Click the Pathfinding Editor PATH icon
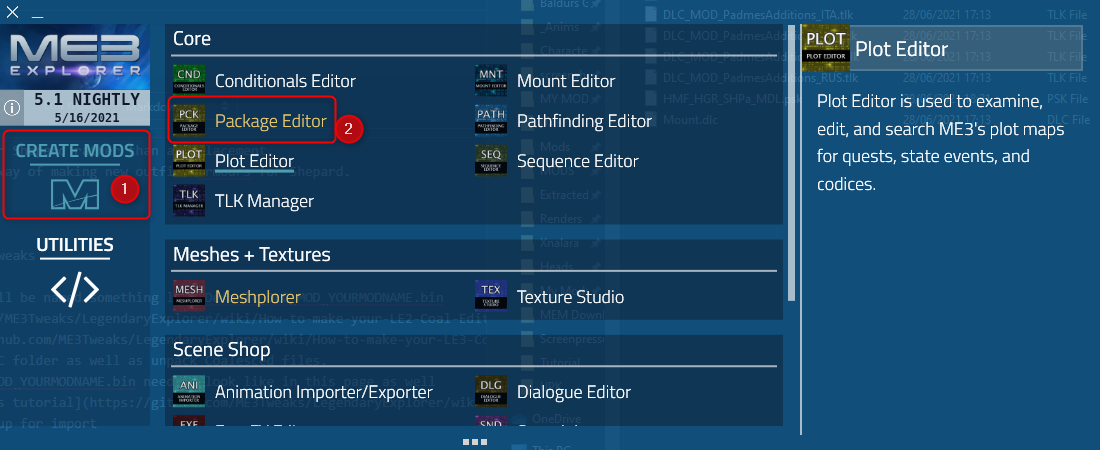Image resolution: width=1100 pixels, height=450 pixels. click(490, 121)
